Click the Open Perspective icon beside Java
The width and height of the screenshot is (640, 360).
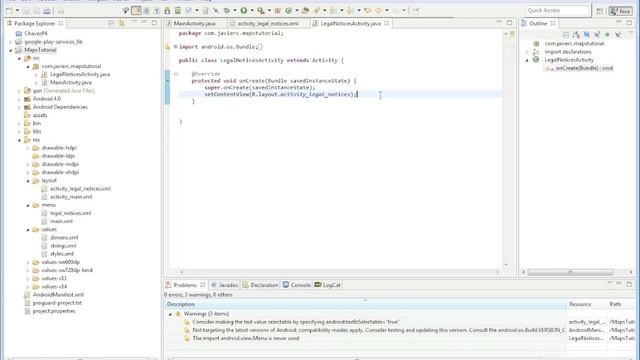600,11
